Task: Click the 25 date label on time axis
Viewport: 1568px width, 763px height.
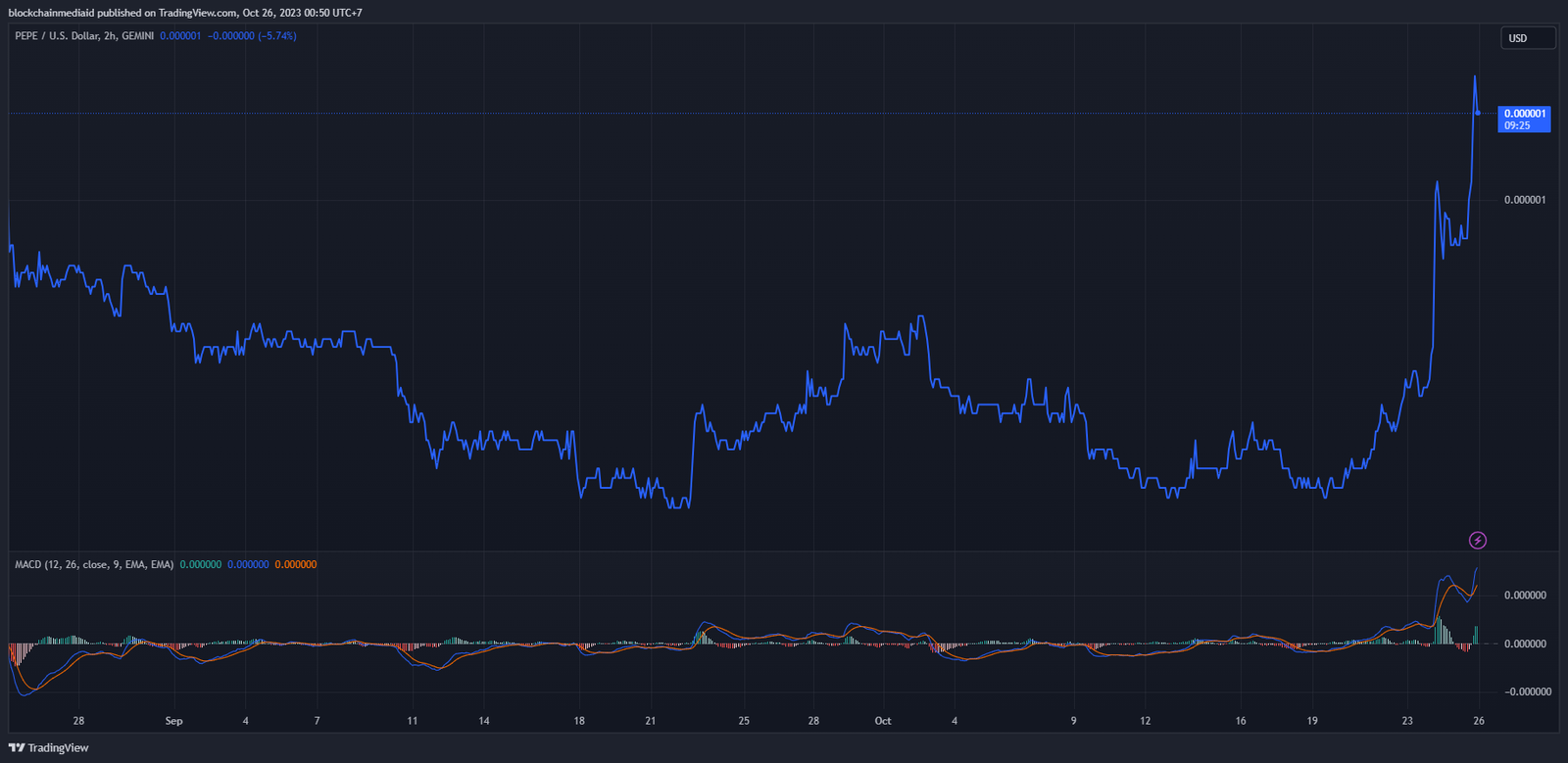Action: (x=744, y=721)
